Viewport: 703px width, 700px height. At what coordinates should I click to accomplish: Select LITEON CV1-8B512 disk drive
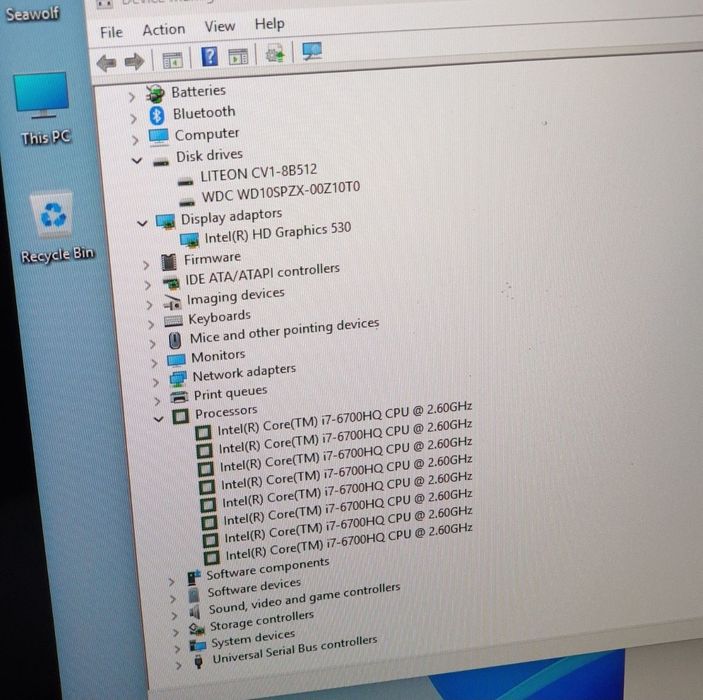259,173
